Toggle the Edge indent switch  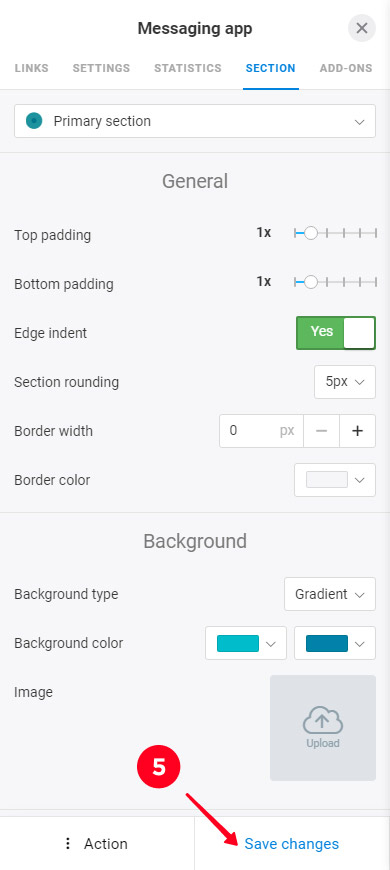(x=336, y=333)
